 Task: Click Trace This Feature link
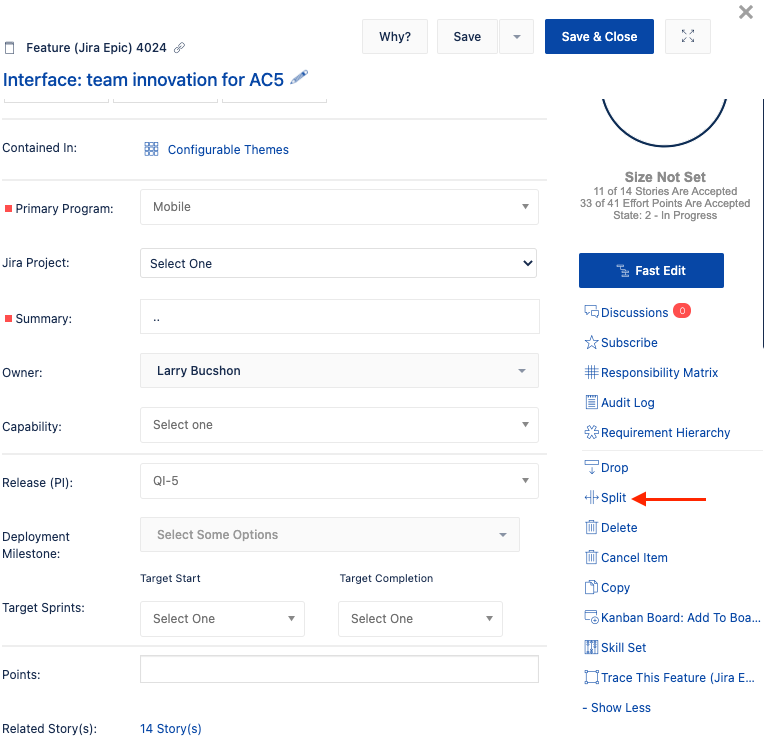[677, 678]
